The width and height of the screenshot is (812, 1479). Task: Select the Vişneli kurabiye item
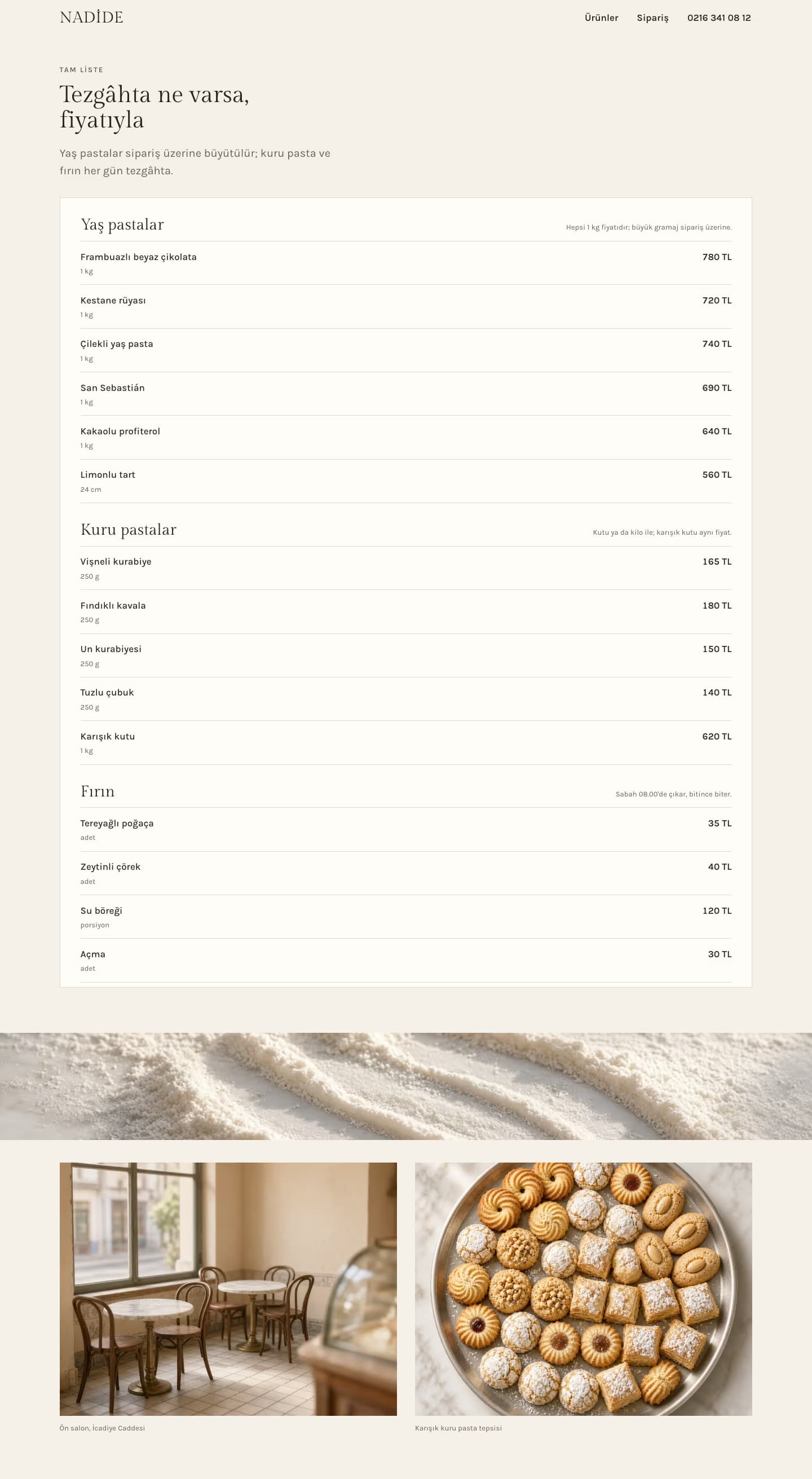tap(405, 568)
